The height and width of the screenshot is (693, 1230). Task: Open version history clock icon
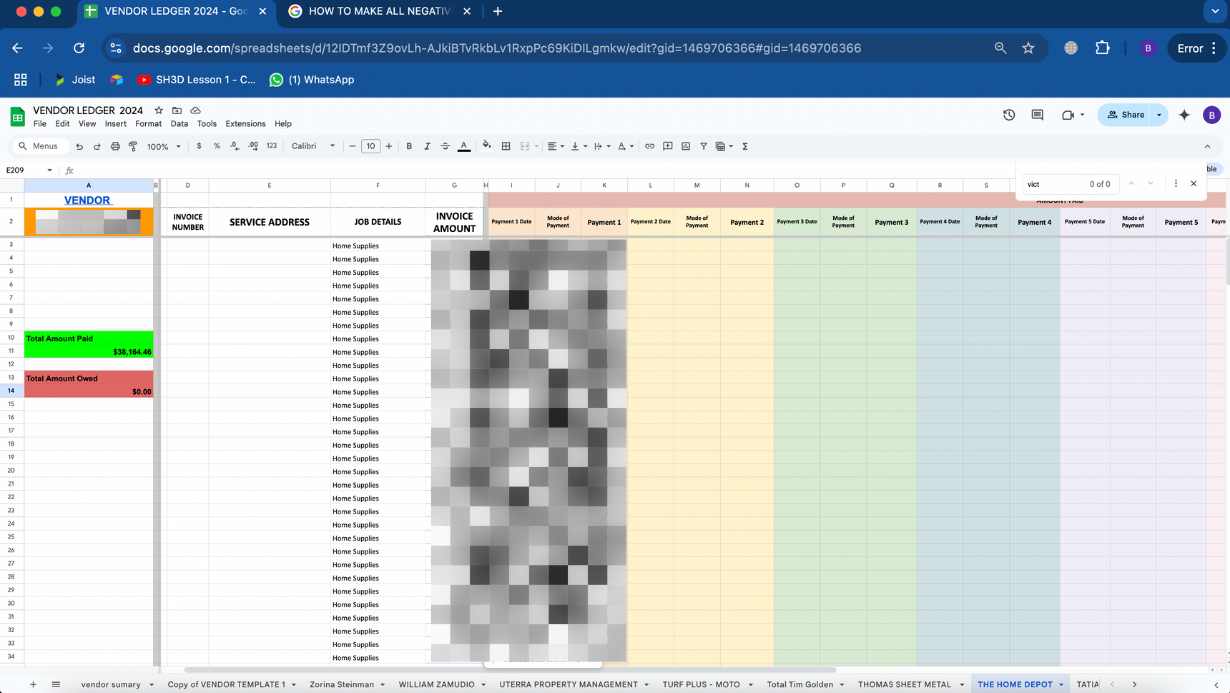(1009, 115)
